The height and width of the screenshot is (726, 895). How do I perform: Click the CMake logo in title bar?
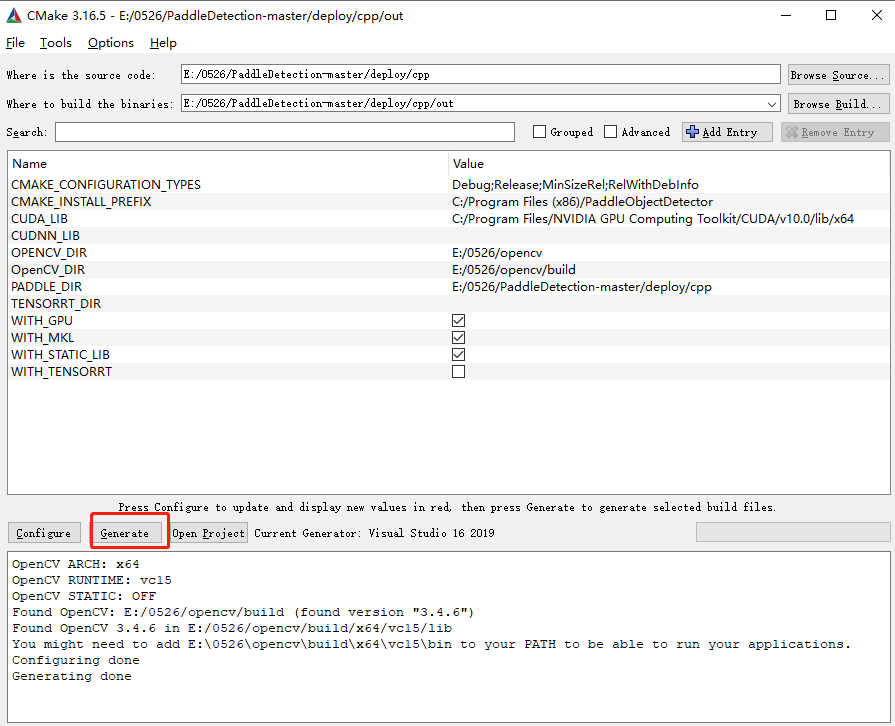click(x=14, y=15)
